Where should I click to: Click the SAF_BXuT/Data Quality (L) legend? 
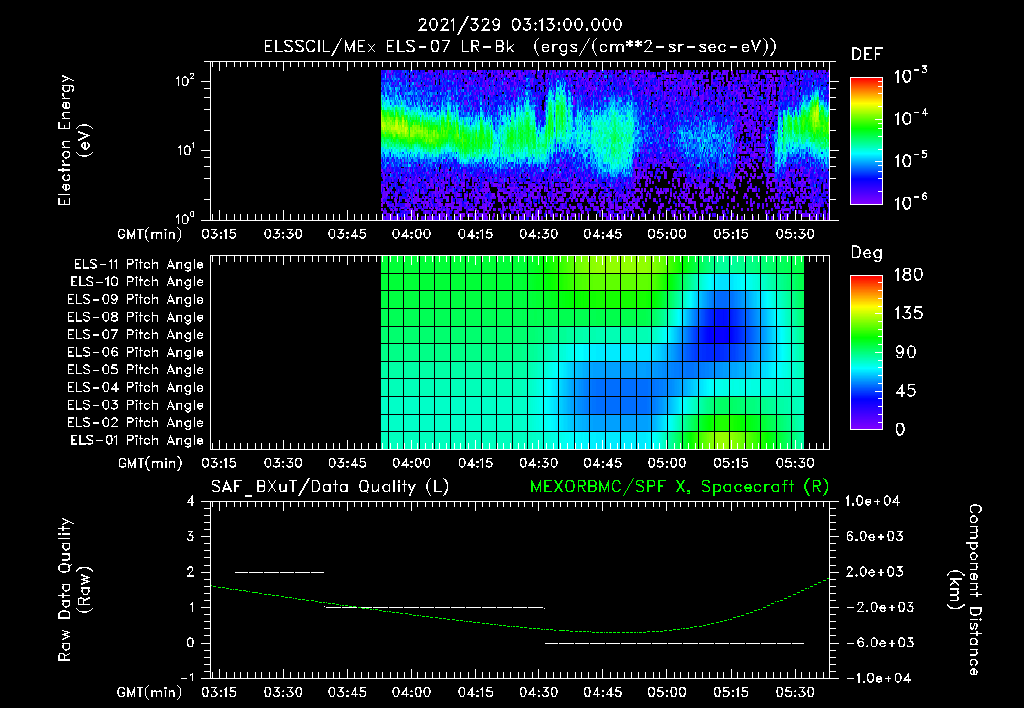[x=330, y=487]
